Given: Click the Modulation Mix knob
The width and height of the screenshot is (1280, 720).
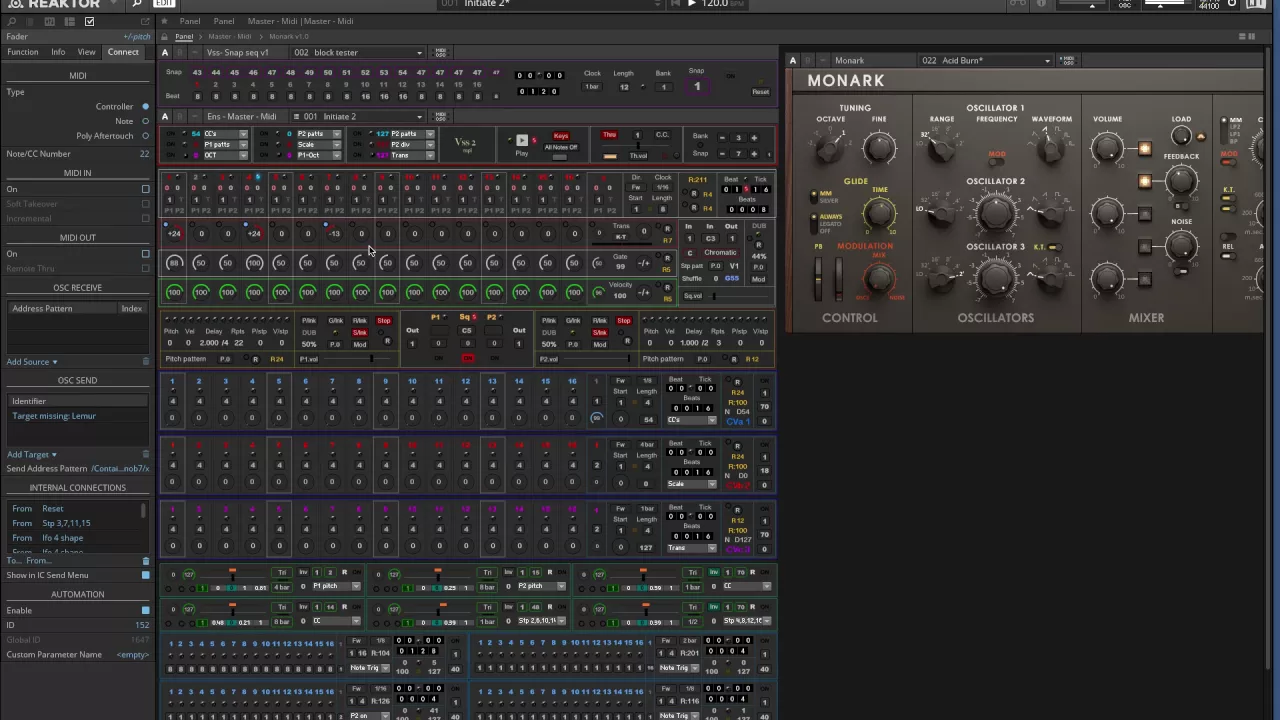Looking at the screenshot, I should coord(879,278).
